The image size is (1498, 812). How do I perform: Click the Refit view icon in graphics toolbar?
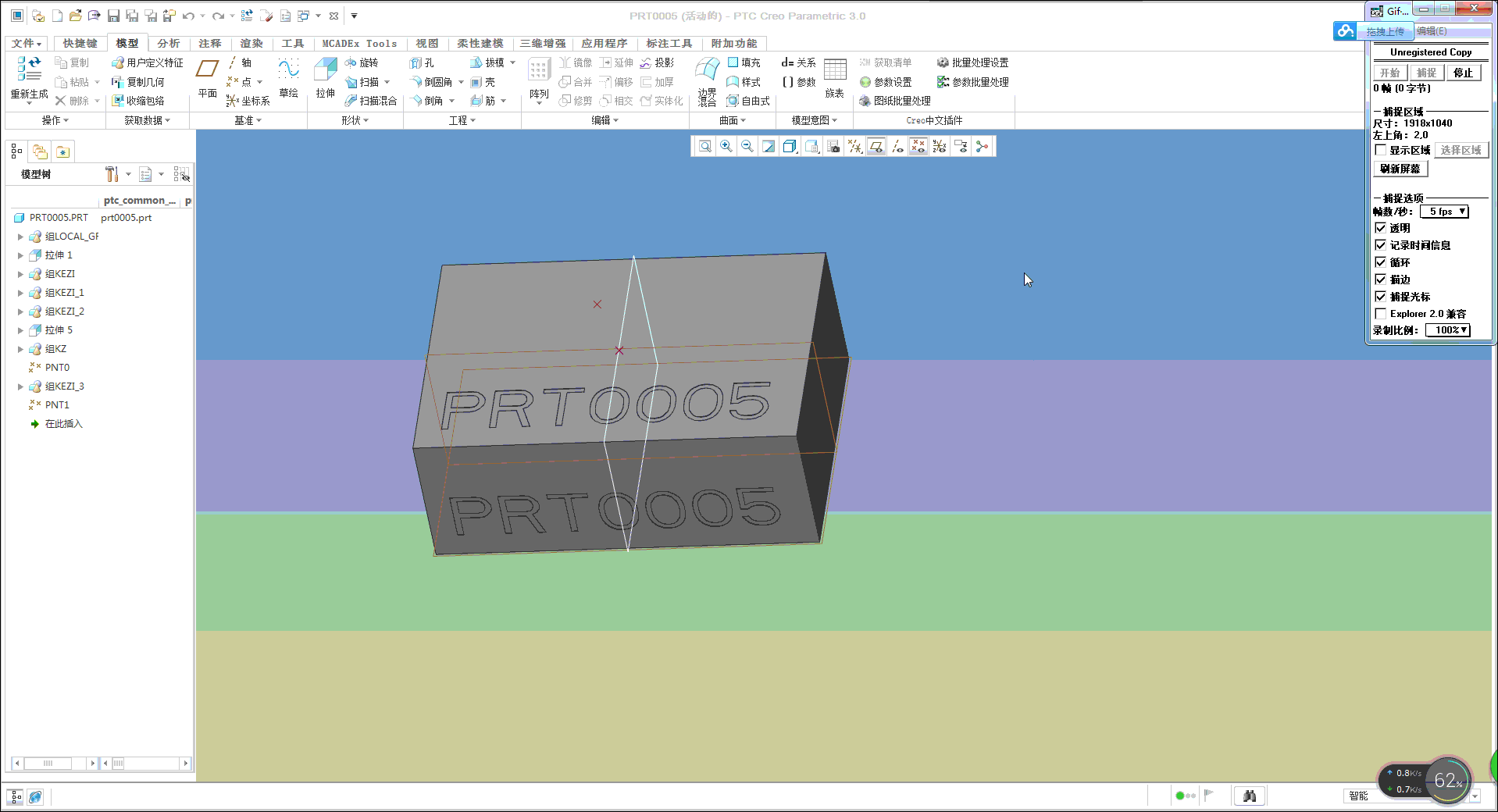[705, 146]
